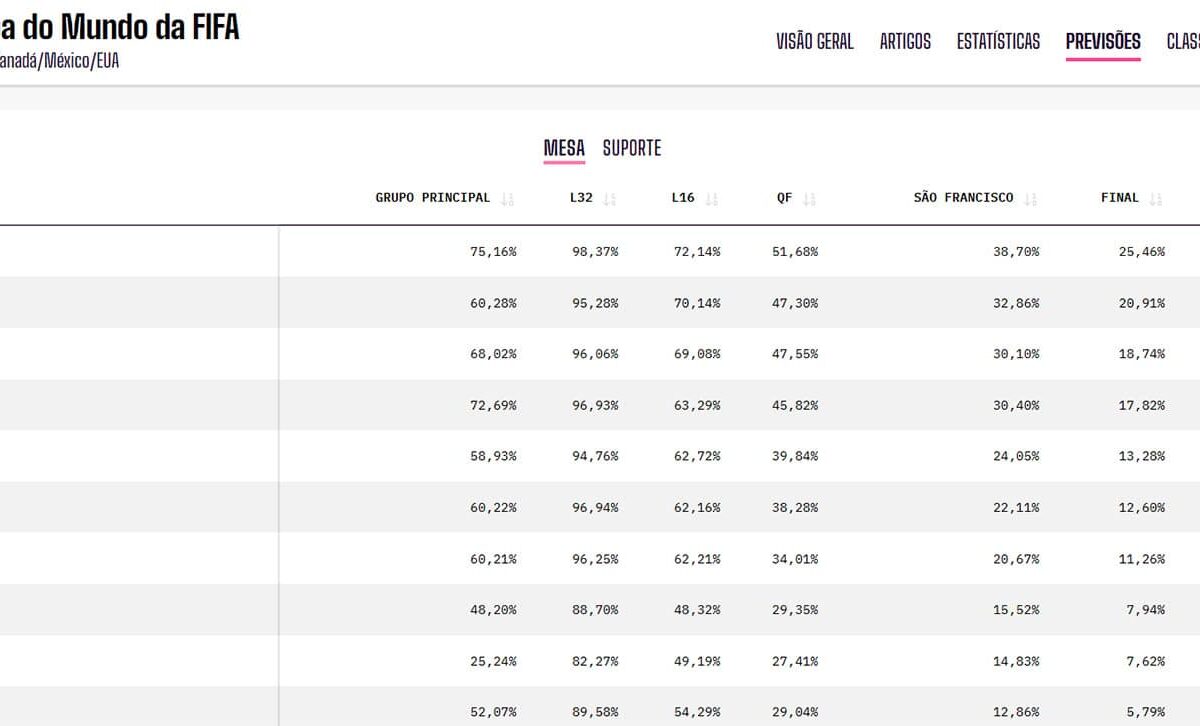The height and width of the screenshot is (726, 1200).
Task: Select the Mesa tab
Action: [564, 148]
